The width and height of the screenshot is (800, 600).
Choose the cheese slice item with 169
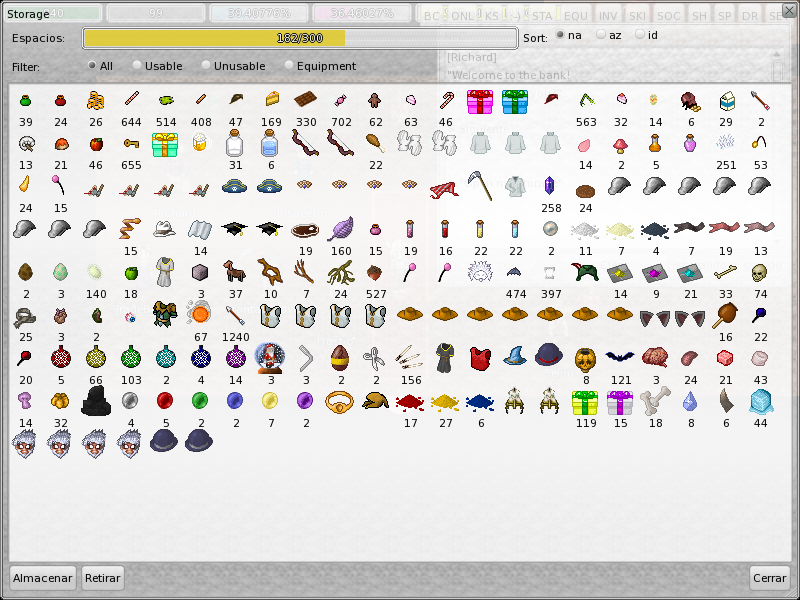point(272,98)
